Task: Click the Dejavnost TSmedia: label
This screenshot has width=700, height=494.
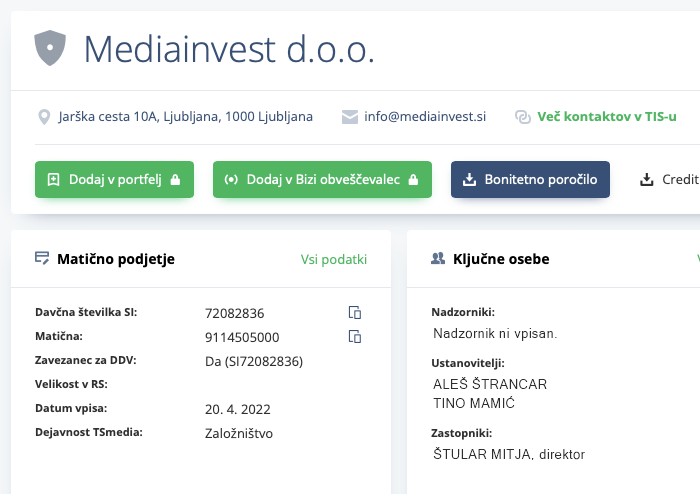Action: pos(89,432)
